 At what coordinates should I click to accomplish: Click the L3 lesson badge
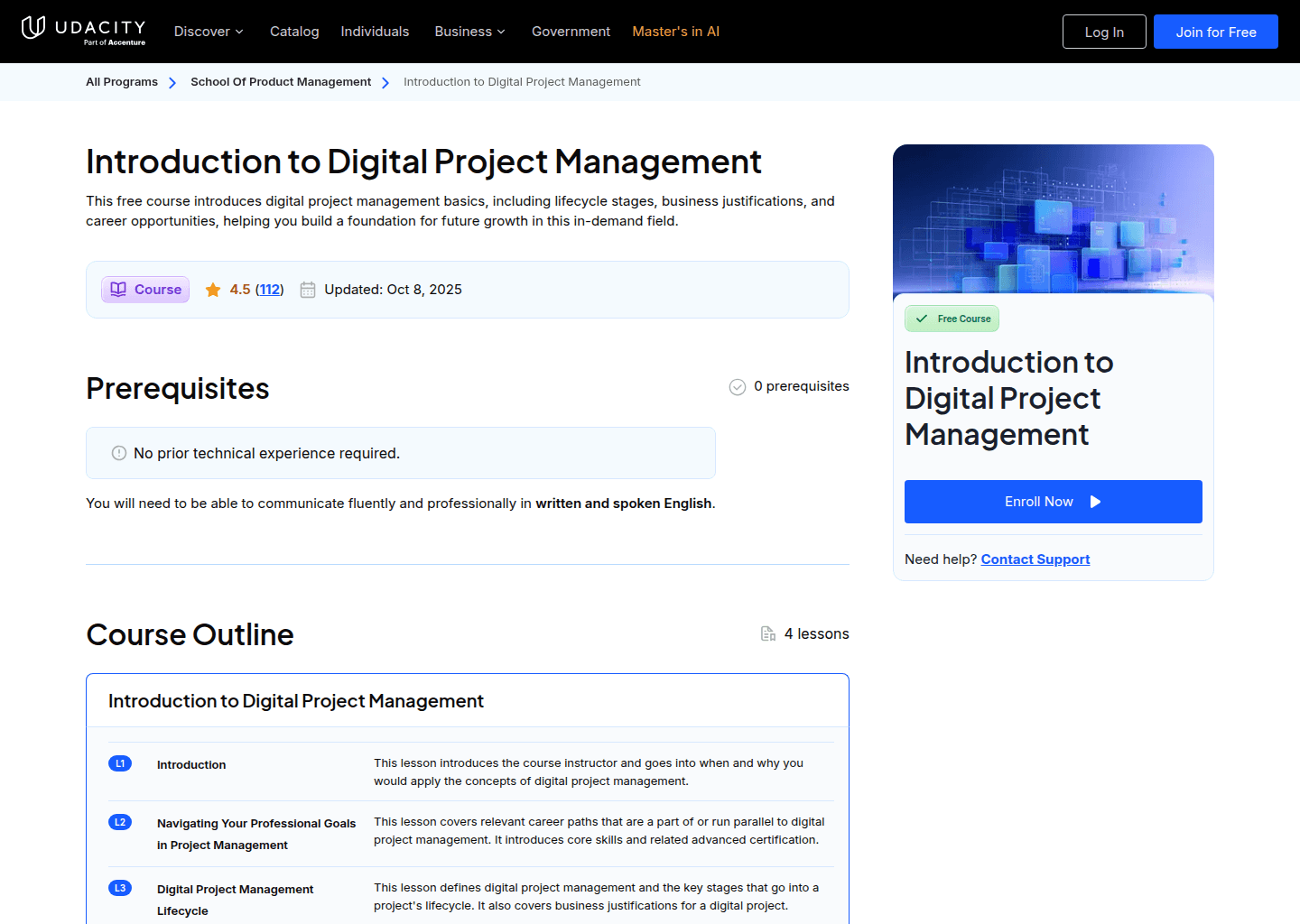coord(120,887)
